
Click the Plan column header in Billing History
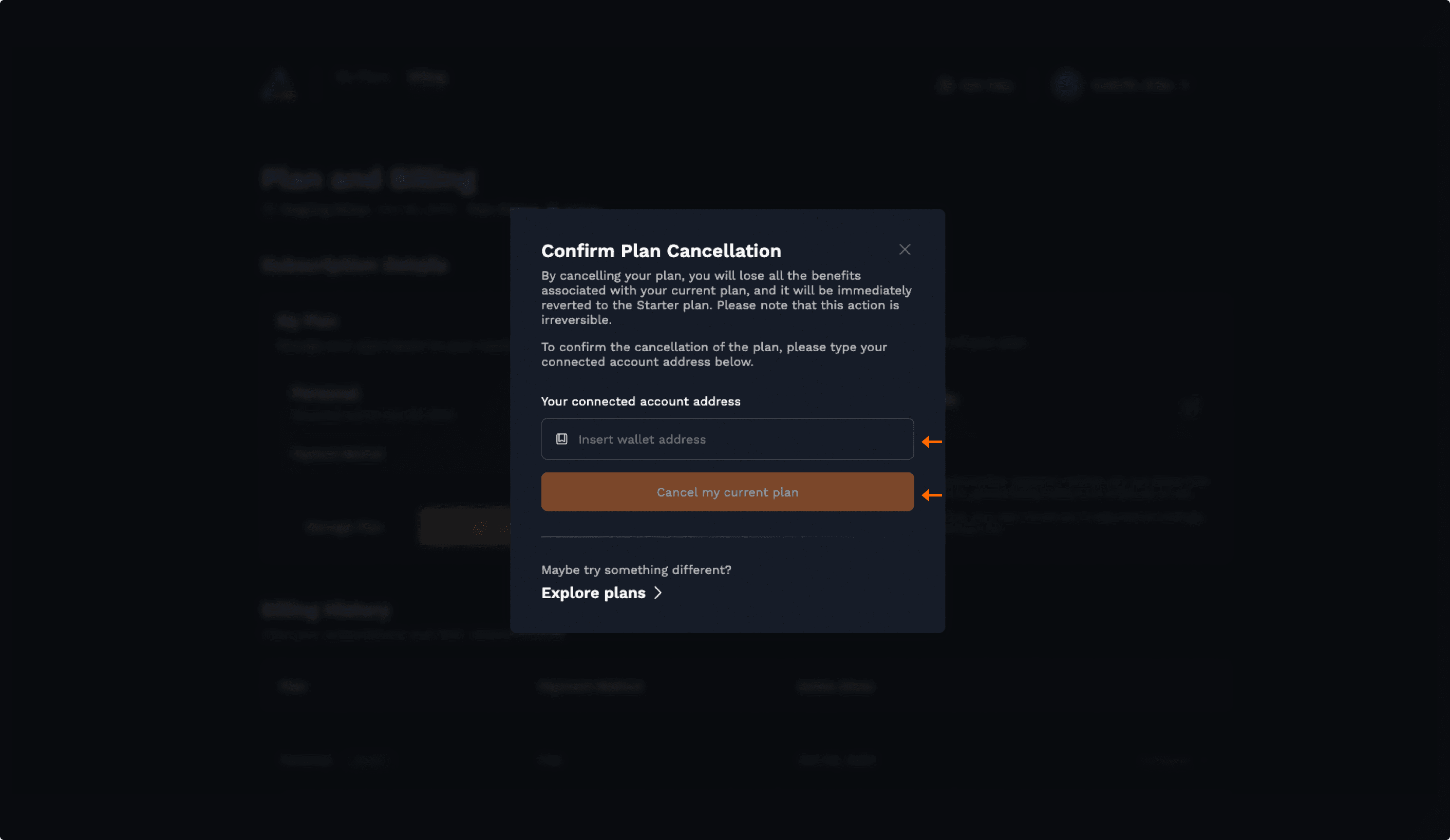[292, 686]
